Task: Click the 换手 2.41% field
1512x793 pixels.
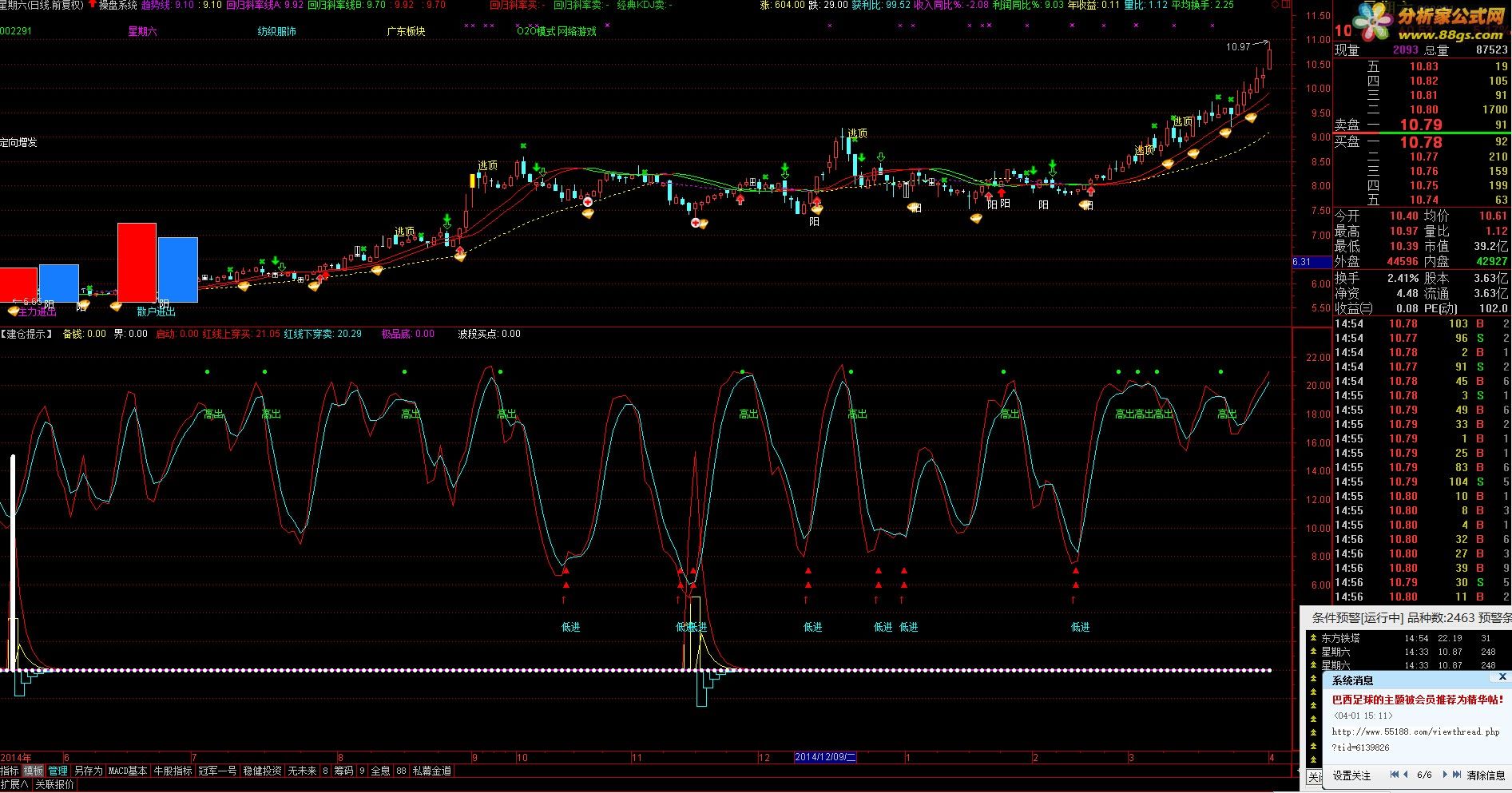Action: pos(1376,278)
